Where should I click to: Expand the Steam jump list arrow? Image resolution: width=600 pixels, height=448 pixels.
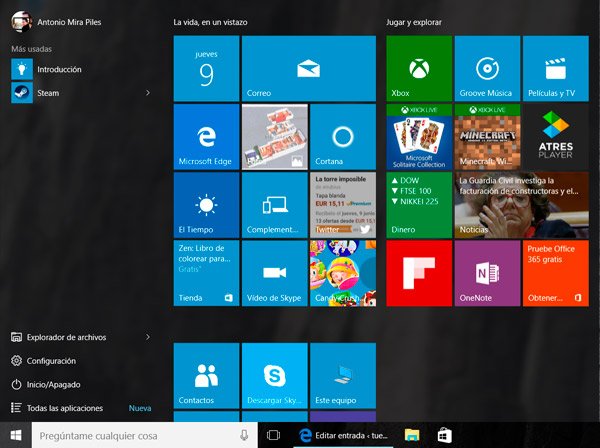click(x=148, y=93)
